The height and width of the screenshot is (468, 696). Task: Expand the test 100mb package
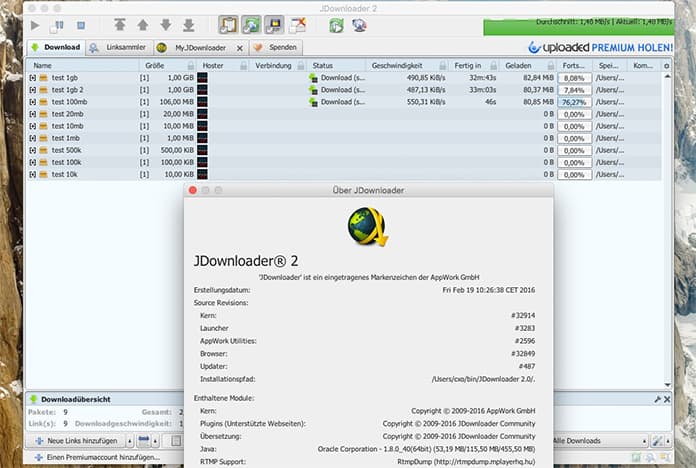pyautogui.click(x=32, y=102)
